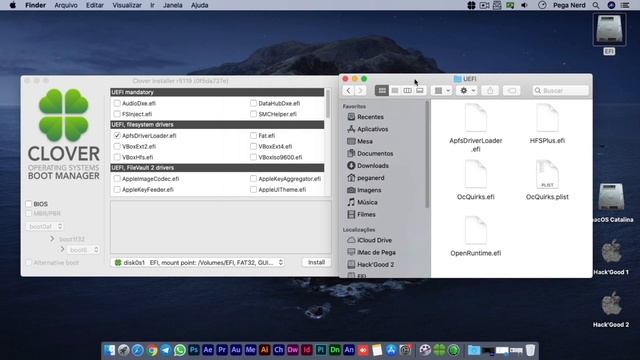Open Photoshop from the Dock
The width and height of the screenshot is (640, 360).
(x=194, y=350)
